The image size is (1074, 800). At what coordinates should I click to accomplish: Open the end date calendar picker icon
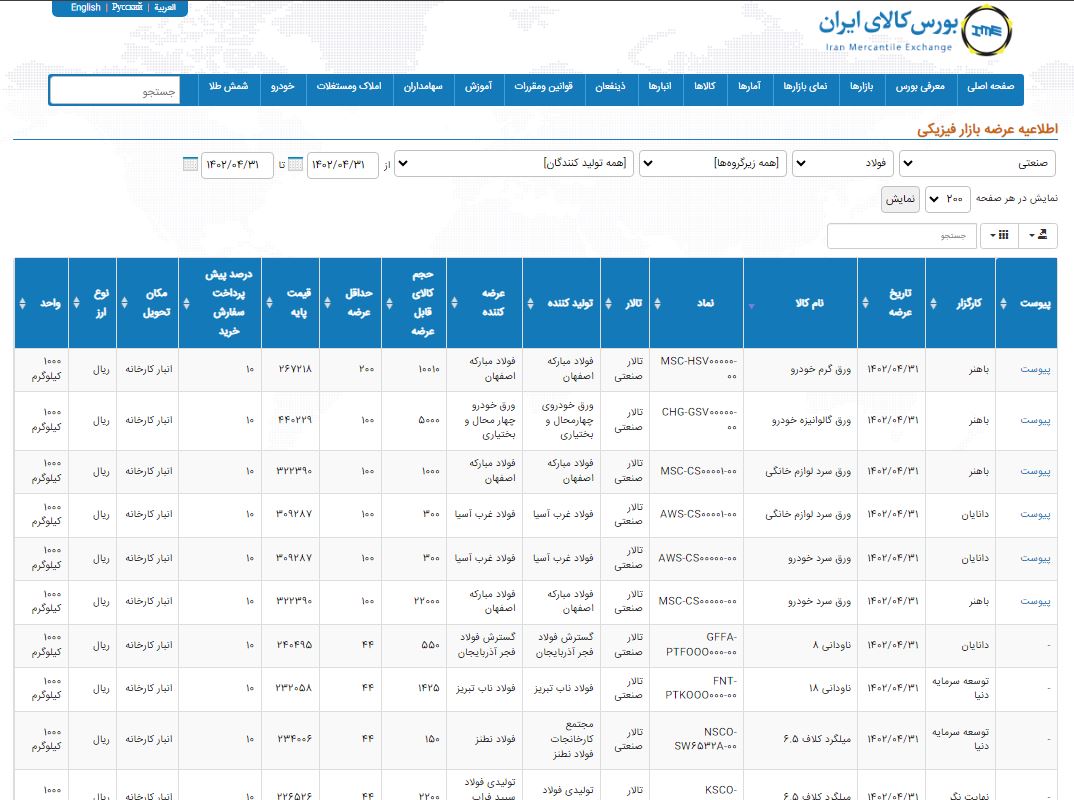pyautogui.click(x=190, y=164)
